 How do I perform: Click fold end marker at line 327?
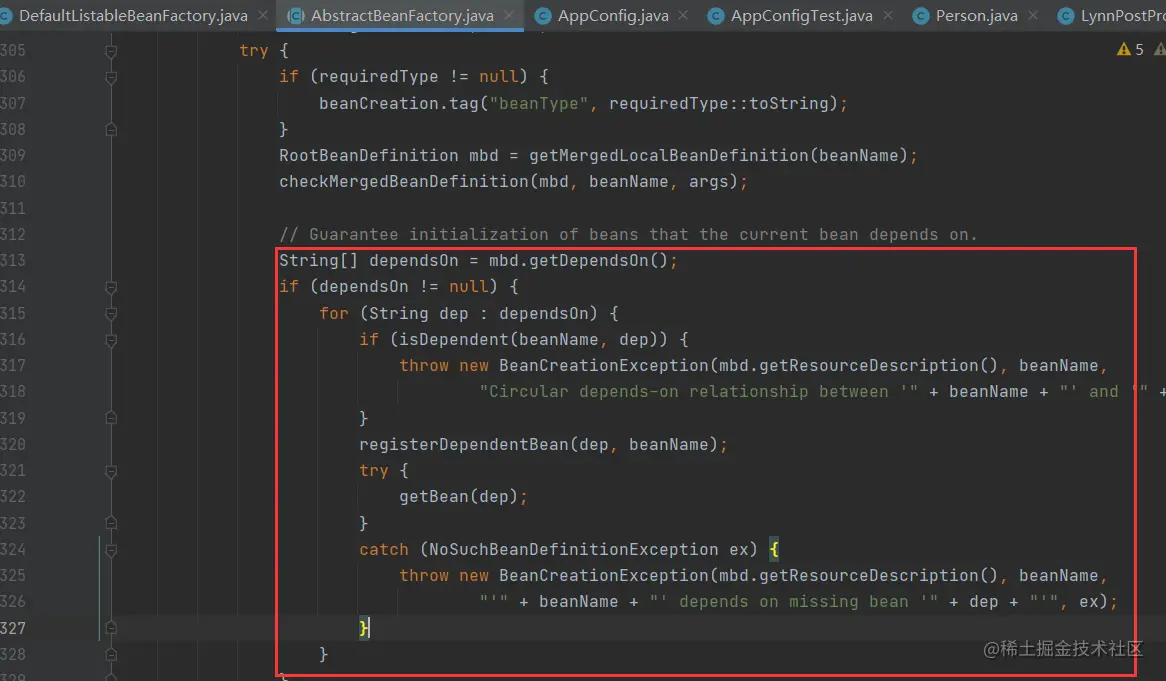(111, 628)
